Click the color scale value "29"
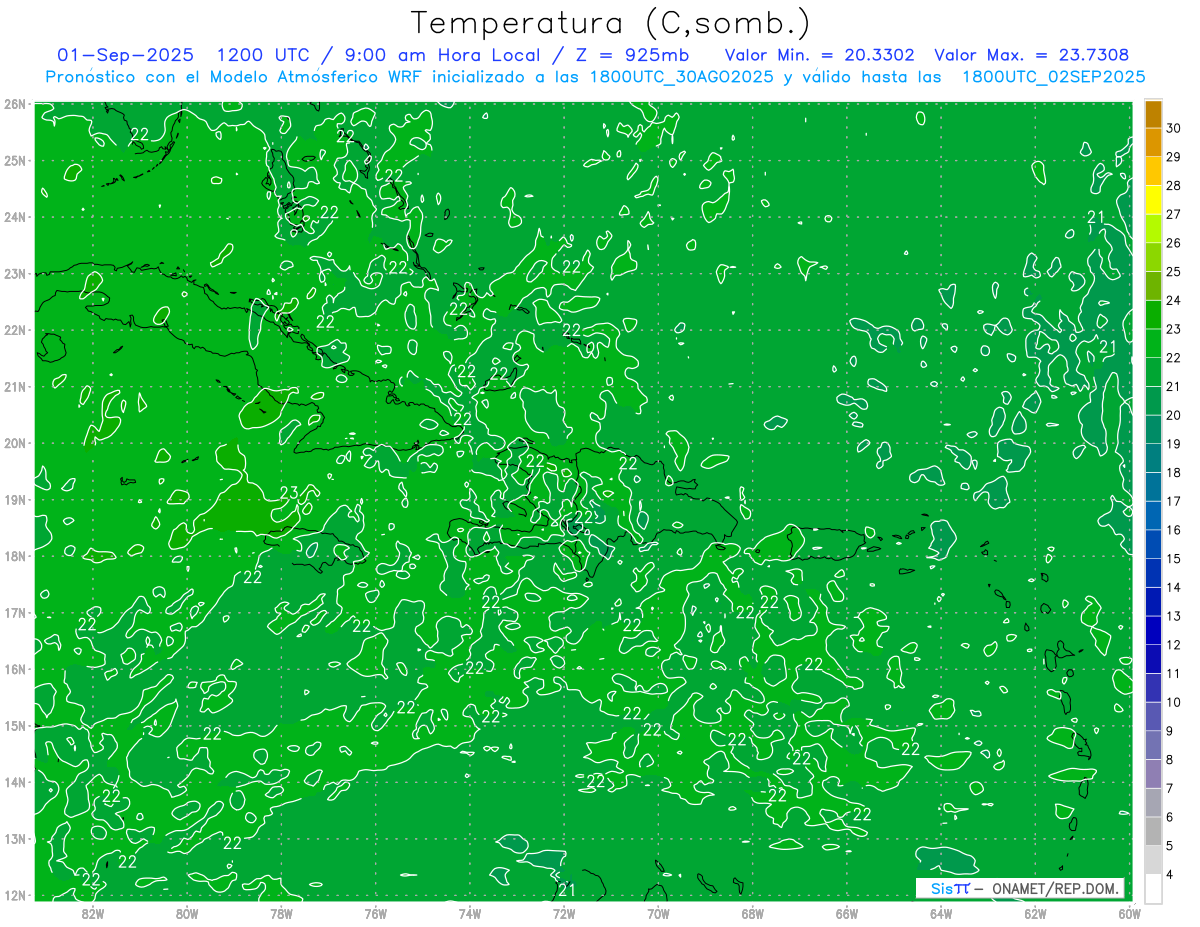1200x927 pixels. click(1174, 157)
